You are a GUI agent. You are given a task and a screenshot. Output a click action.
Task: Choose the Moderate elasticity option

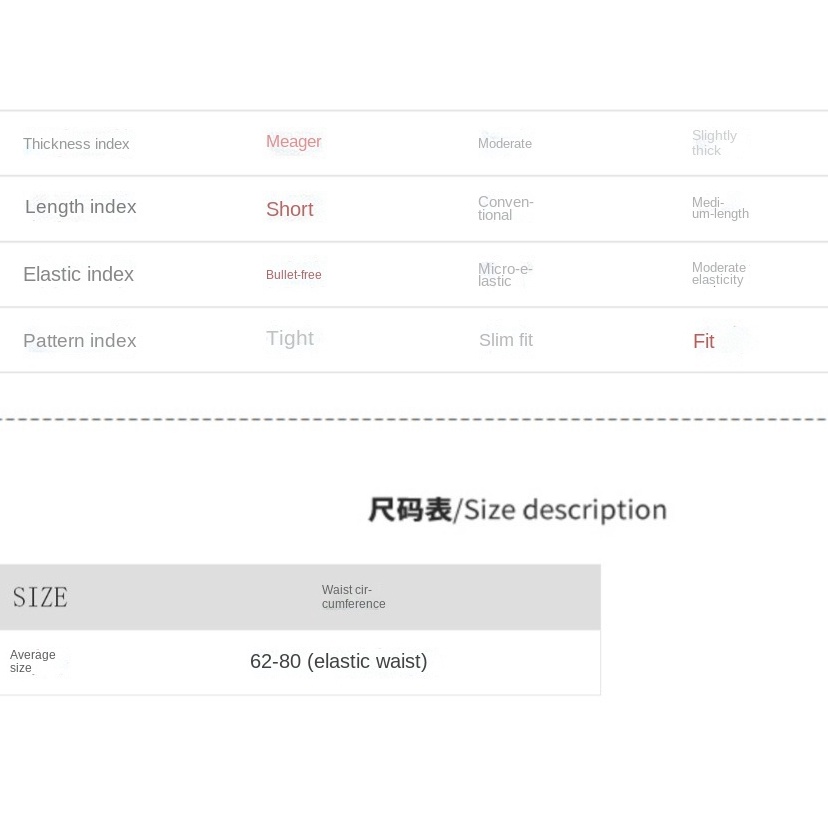pos(719,274)
